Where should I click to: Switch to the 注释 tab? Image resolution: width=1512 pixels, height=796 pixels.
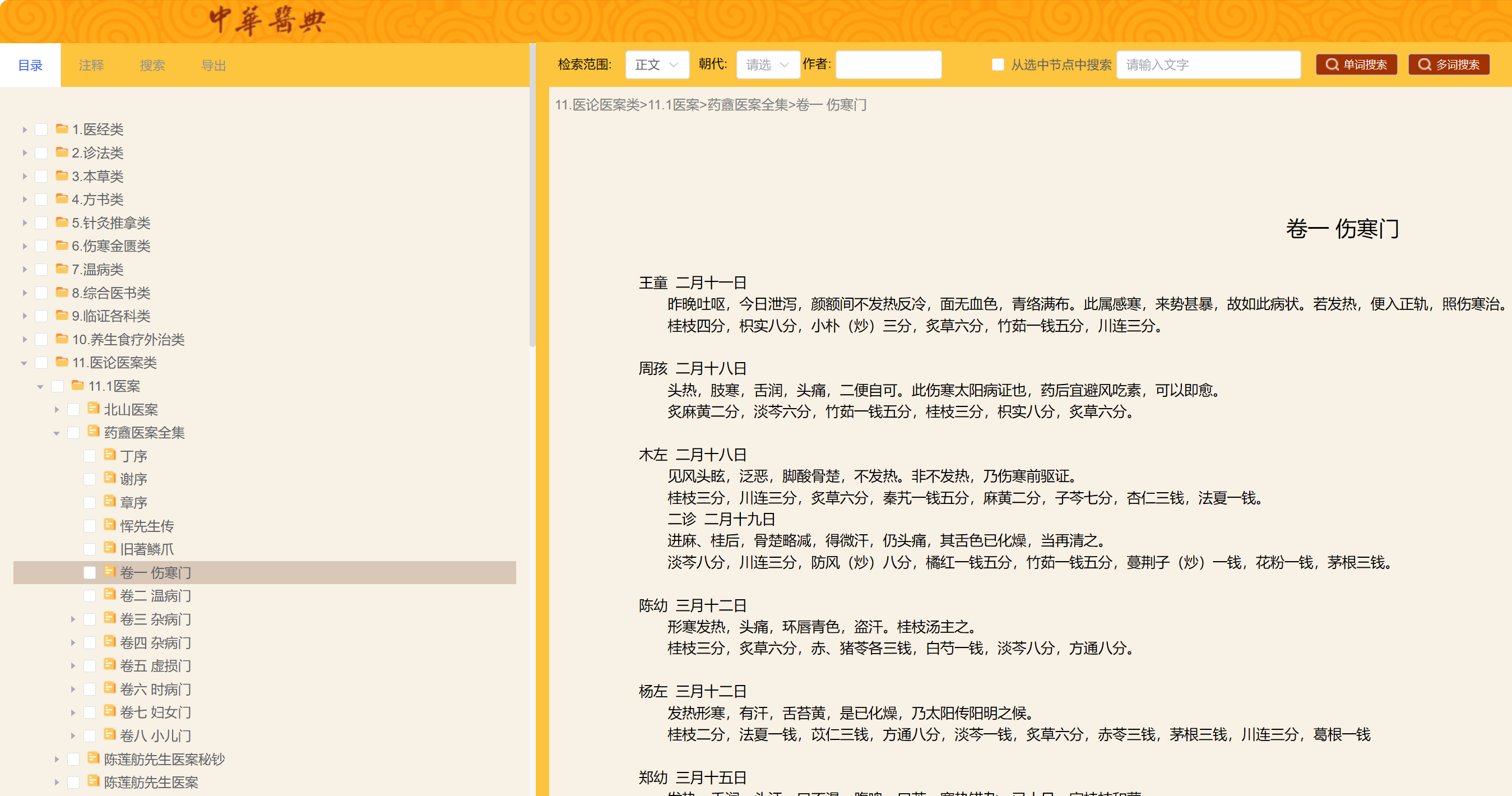click(91, 65)
